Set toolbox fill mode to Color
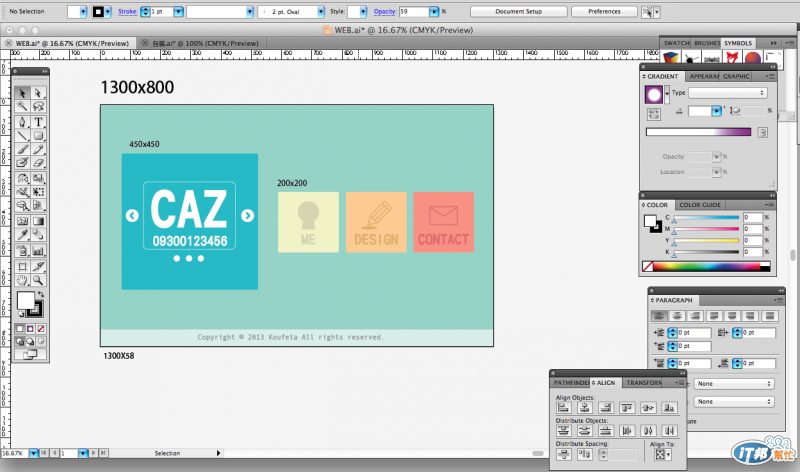 [20, 329]
